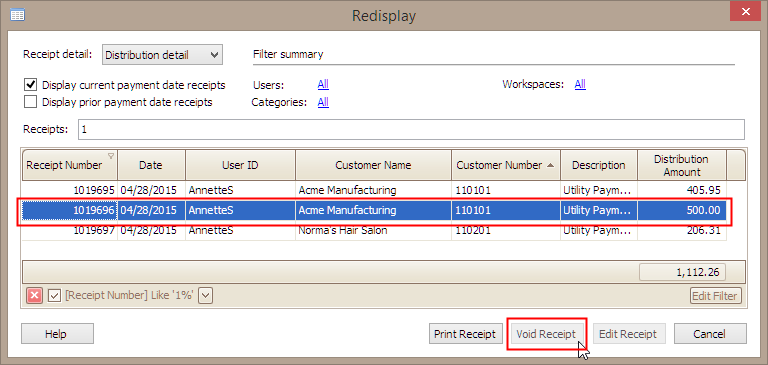
Task: Click the Help button
Action: point(57,334)
